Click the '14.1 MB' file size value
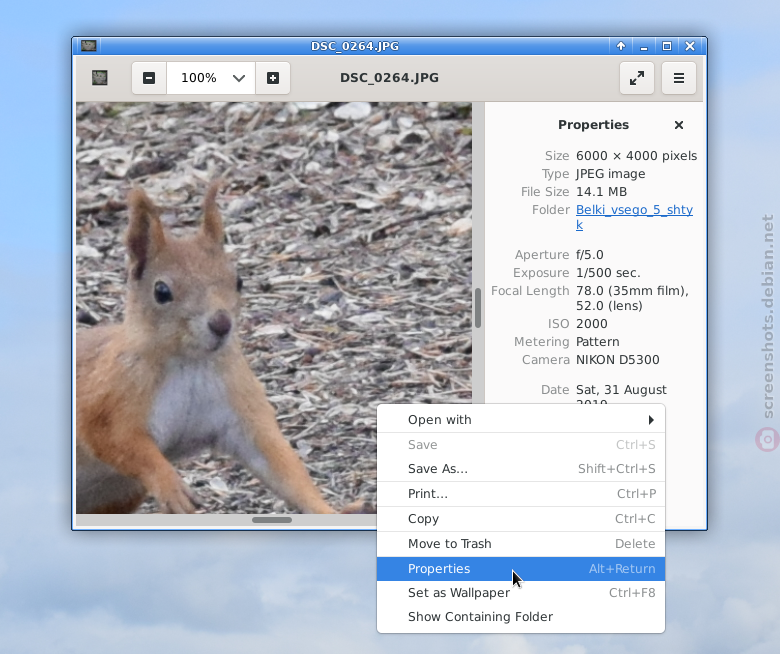 [601, 192]
